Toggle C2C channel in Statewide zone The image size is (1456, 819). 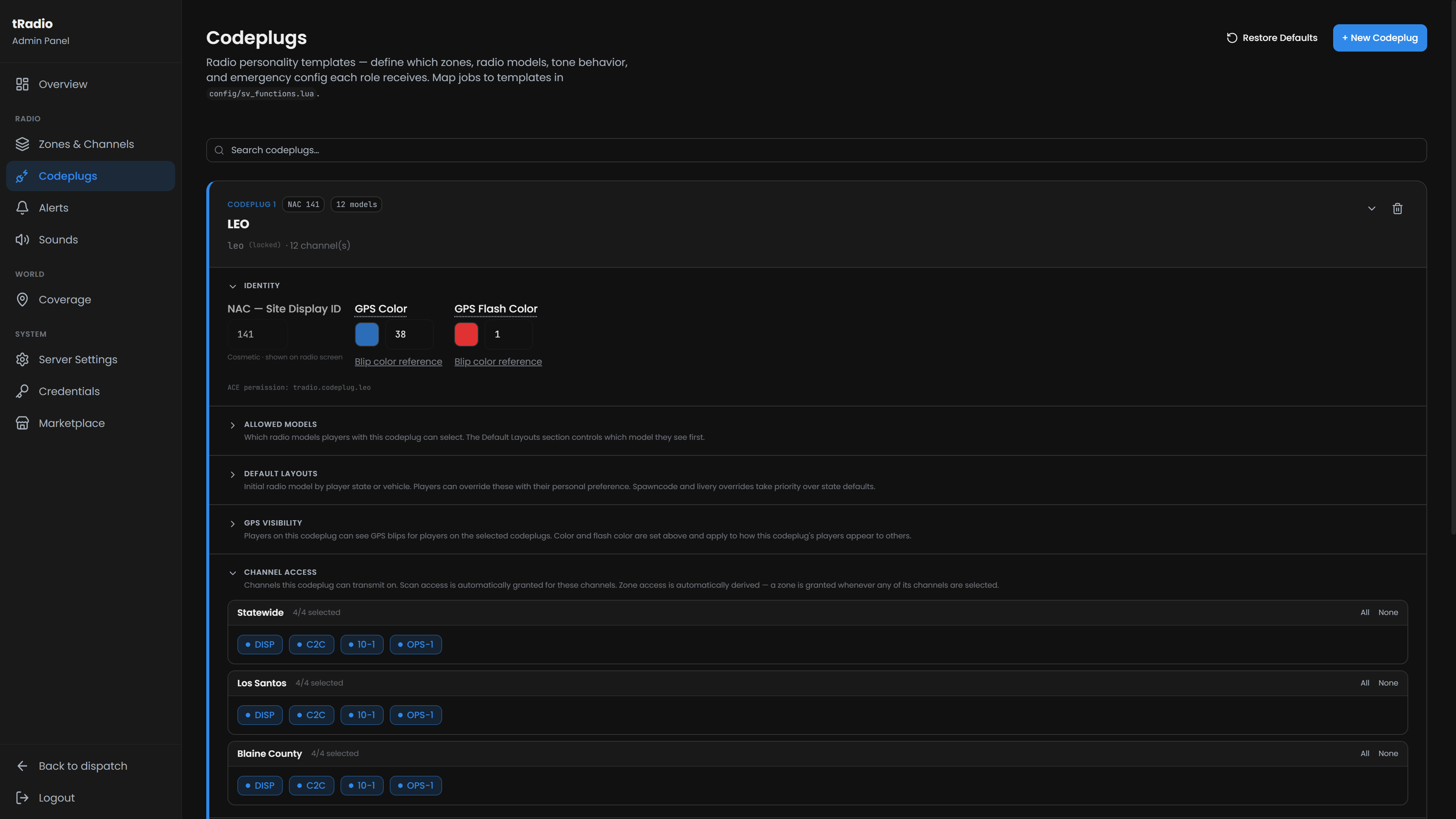(311, 644)
